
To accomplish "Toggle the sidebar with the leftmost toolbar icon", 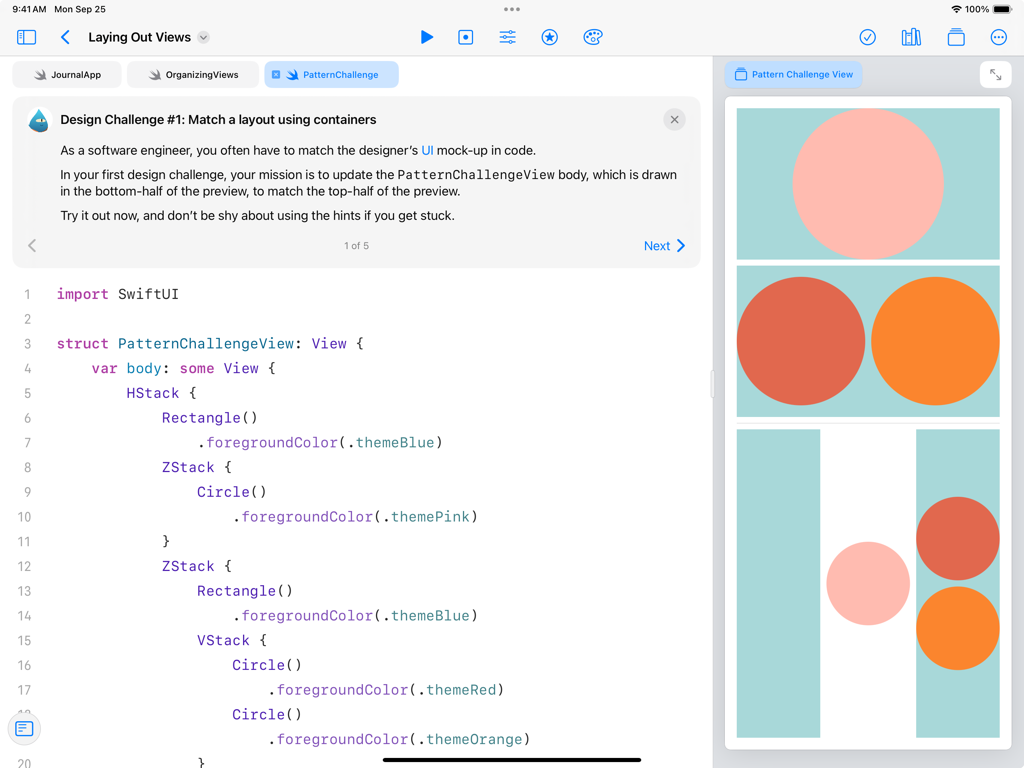I will 26,36.
